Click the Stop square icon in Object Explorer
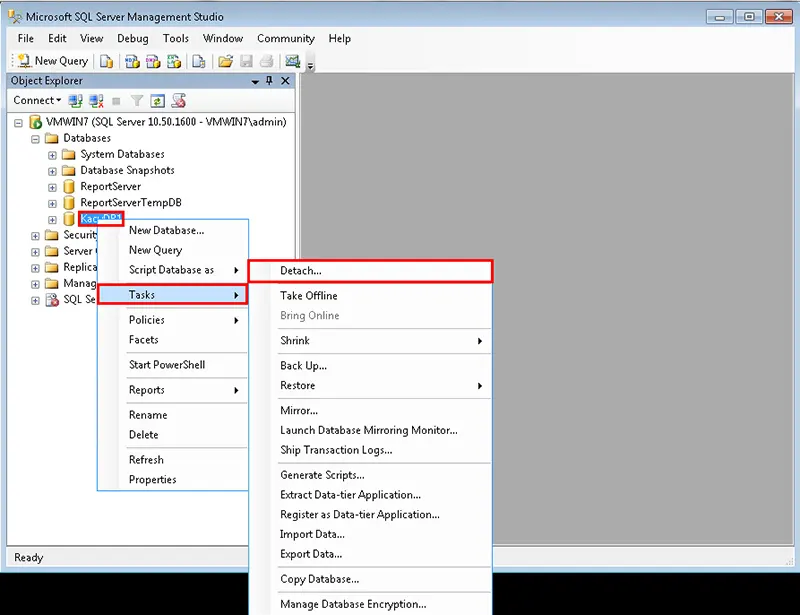 click(x=116, y=101)
